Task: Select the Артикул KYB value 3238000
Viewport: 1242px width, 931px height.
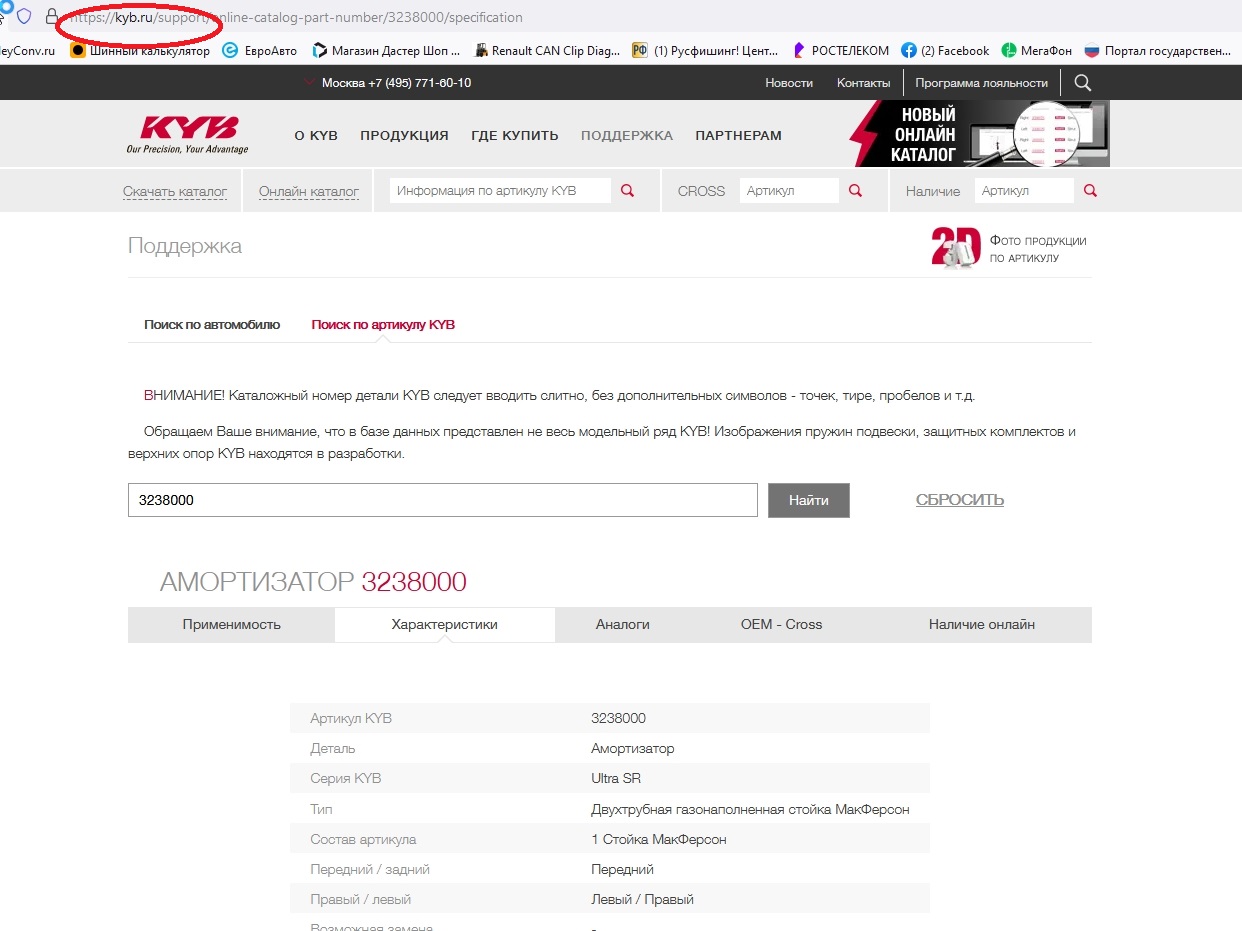Action: (619, 718)
